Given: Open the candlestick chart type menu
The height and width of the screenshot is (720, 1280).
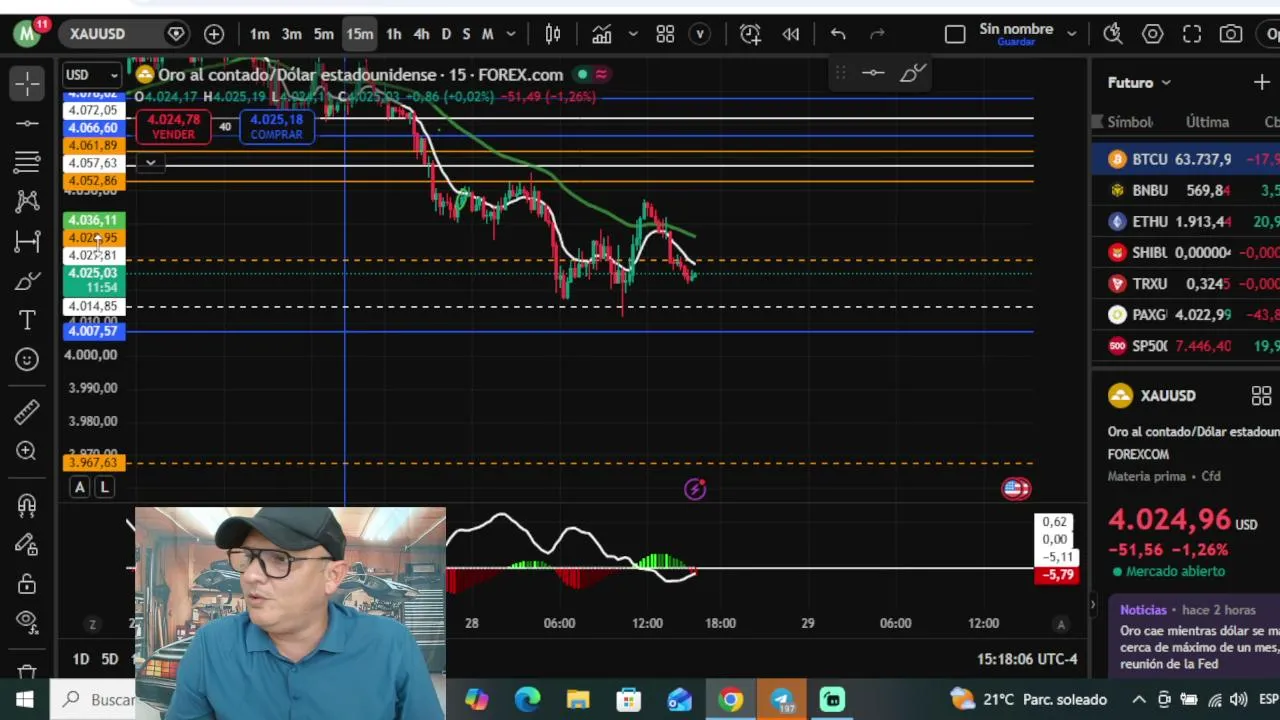Looking at the screenshot, I should tap(553, 34).
